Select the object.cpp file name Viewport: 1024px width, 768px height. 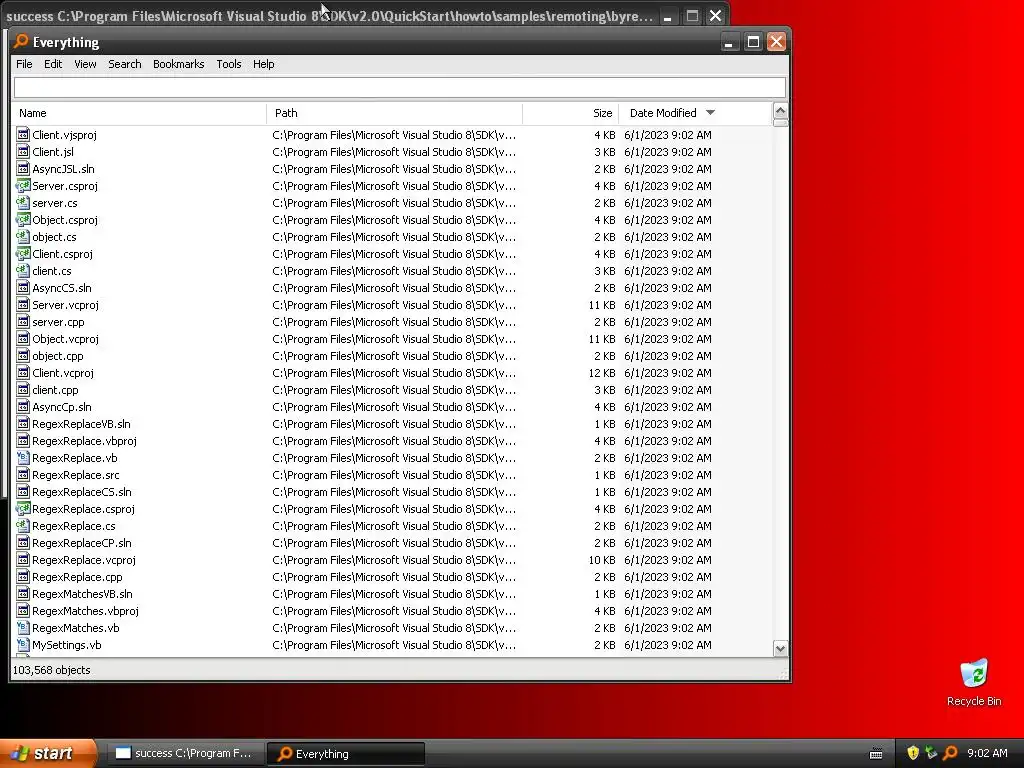click(x=57, y=356)
